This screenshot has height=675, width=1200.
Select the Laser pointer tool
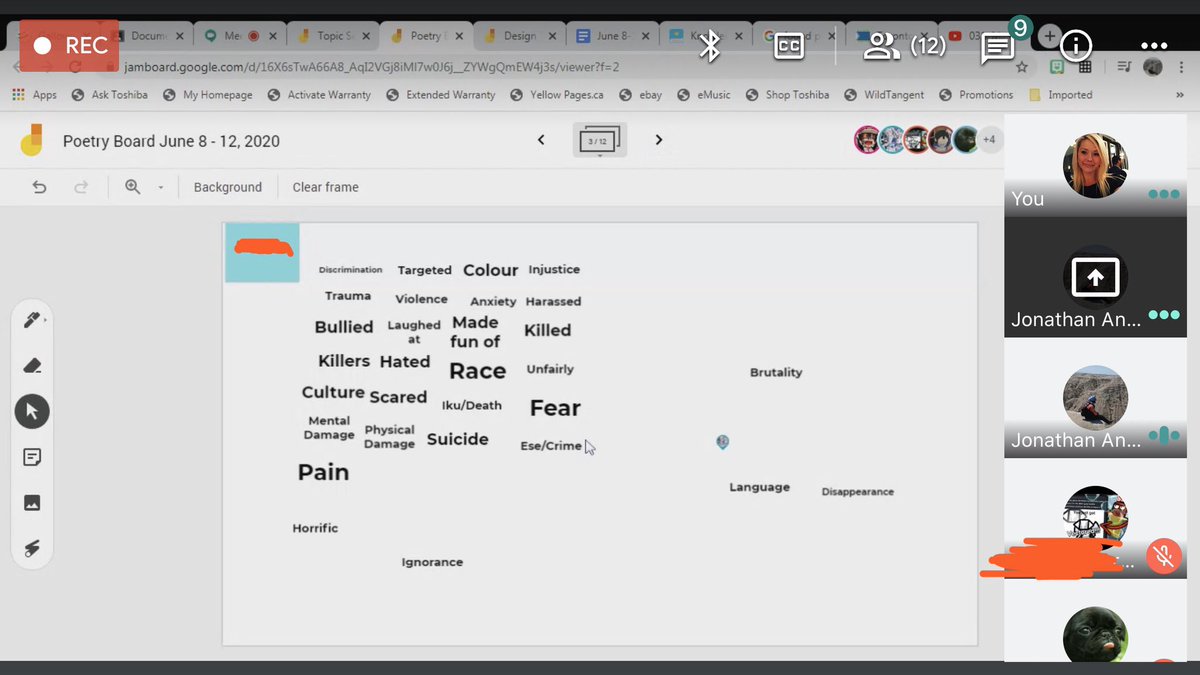point(32,548)
